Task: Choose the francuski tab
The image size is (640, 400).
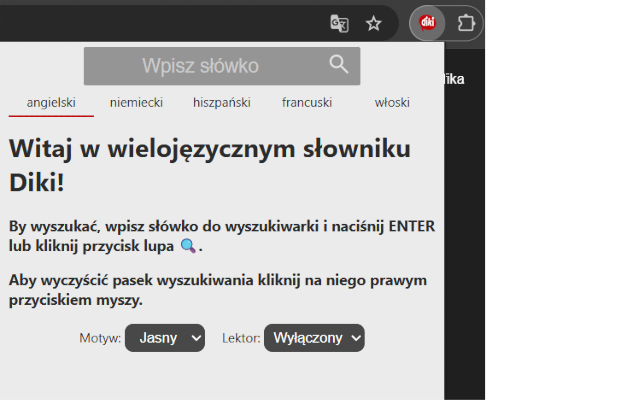Action: pyautogui.click(x=307, y=102)
